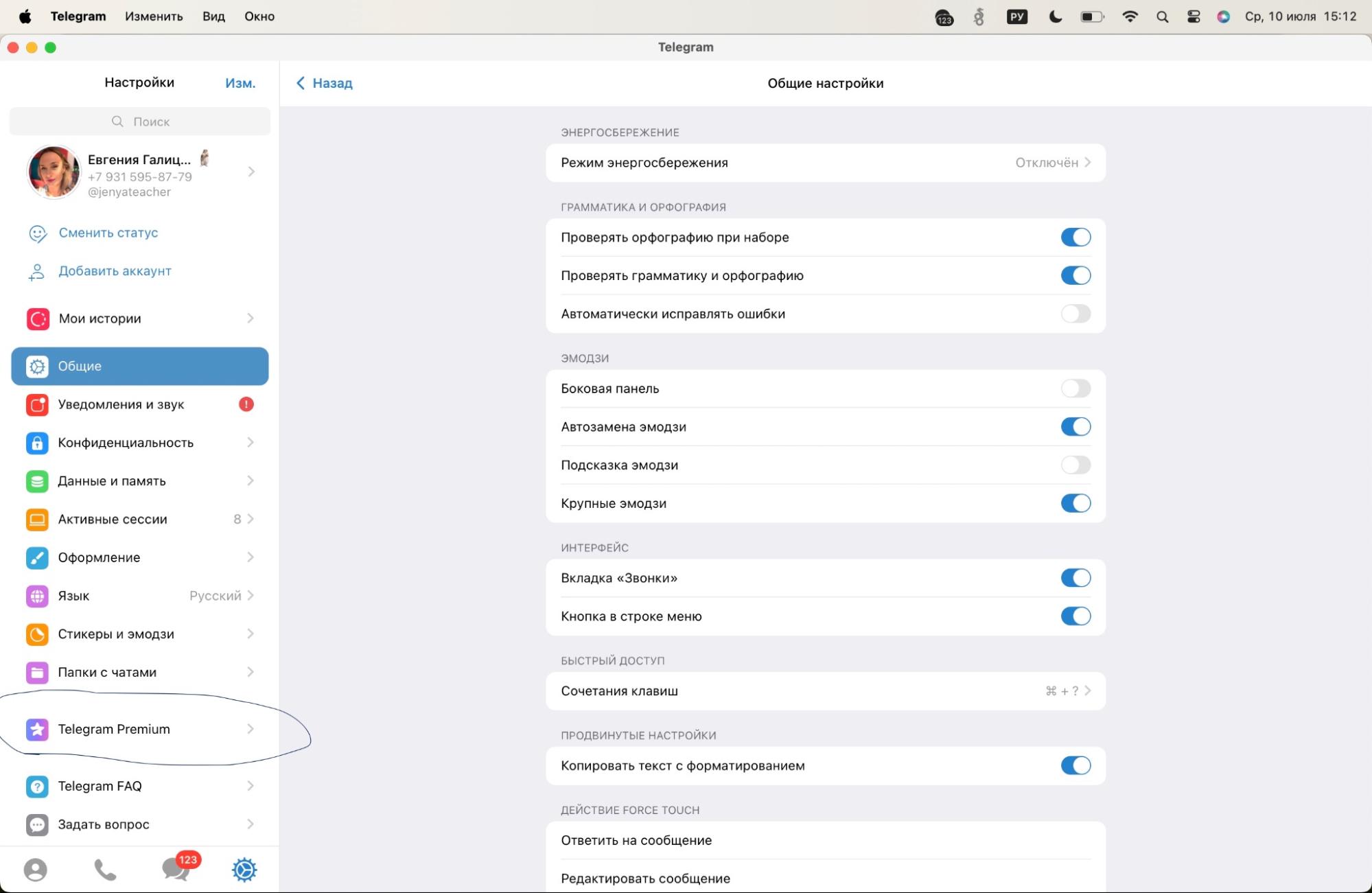Screen dimensions: 1372x893
Task: Toggle Проверять грамматику и орфографию switch
Action: [1075, 276]
